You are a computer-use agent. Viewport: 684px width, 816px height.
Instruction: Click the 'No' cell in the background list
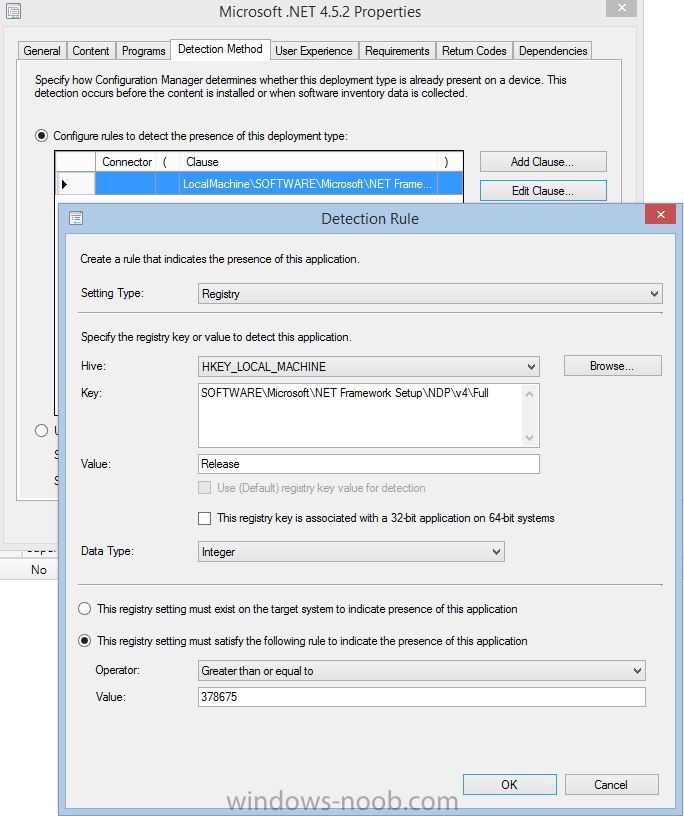pos(39,570)
